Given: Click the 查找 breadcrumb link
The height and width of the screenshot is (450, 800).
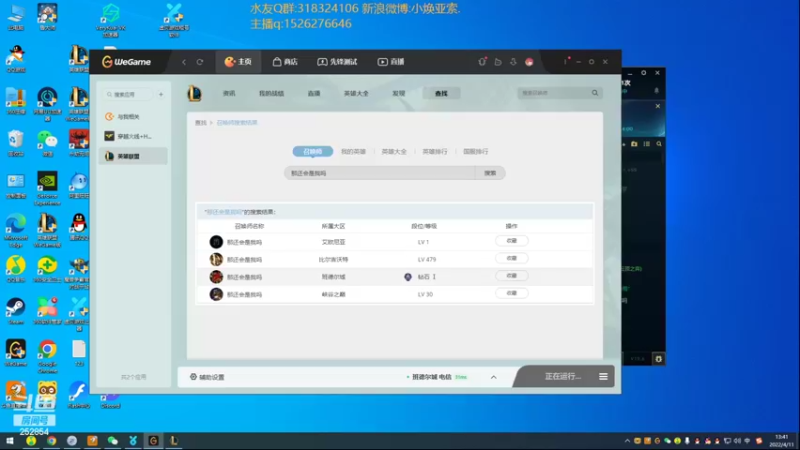Looking at the screenshot, I should click(x=201, y=122).
